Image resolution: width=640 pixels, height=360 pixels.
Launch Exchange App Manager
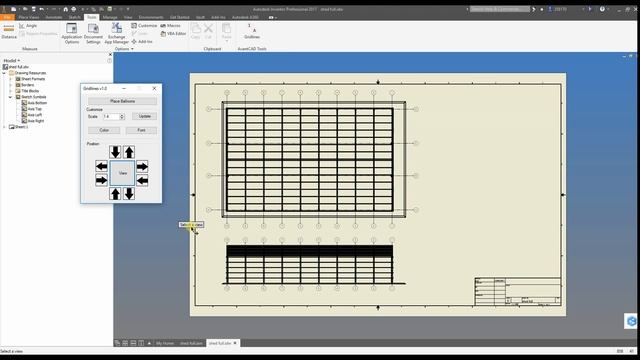[116, 33]
